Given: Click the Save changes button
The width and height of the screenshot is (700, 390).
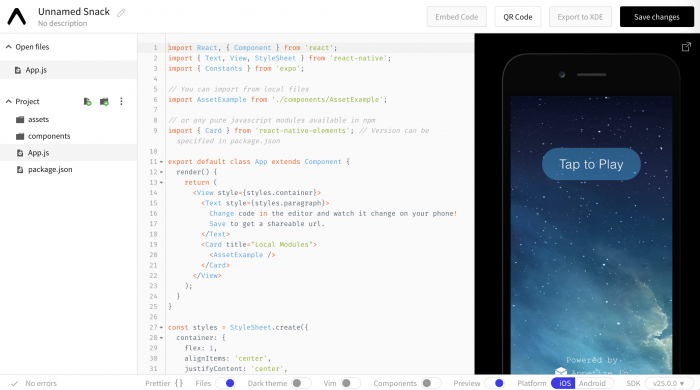Looking at the screenshot, I should 657,17.
